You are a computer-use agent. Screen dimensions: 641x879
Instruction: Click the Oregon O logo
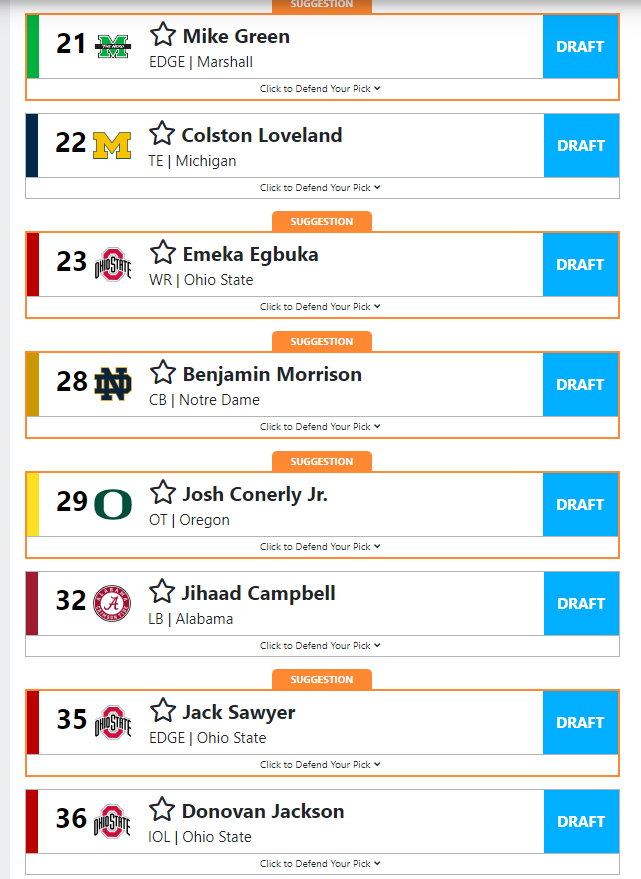pos(113,505)
